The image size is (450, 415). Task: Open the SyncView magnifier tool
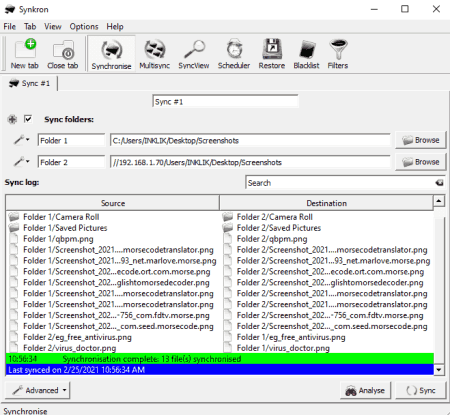pos(194,54)
